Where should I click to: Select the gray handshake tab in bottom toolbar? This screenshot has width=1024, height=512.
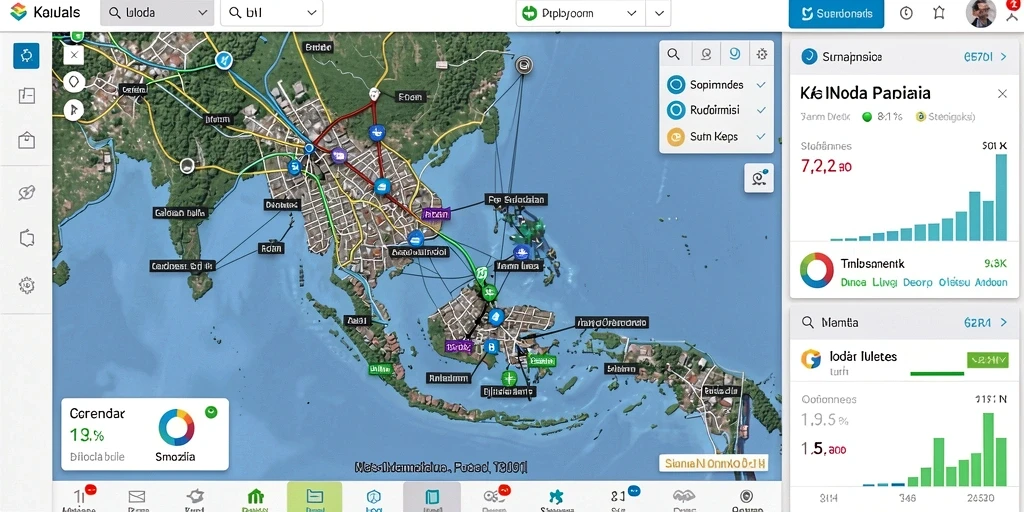(684, 497)
